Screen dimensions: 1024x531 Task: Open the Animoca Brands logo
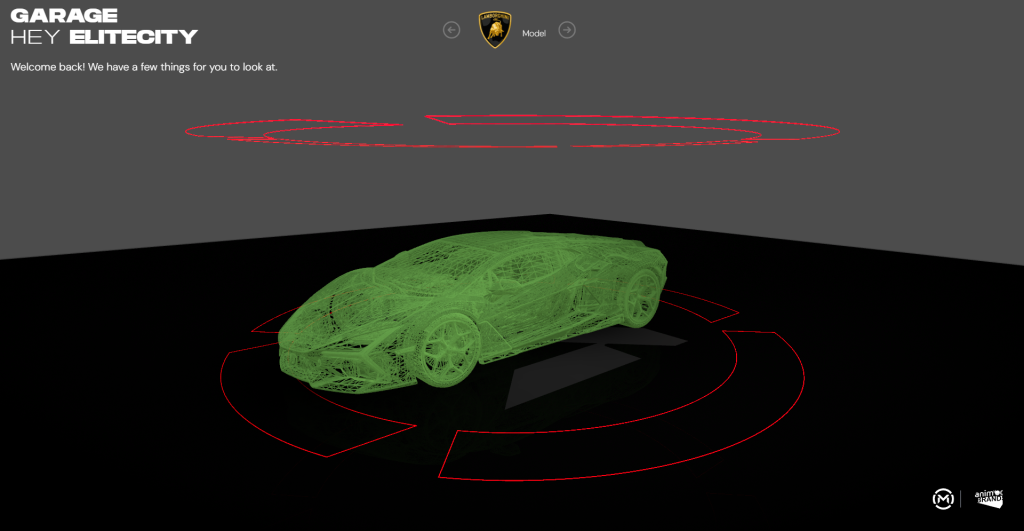988,497
